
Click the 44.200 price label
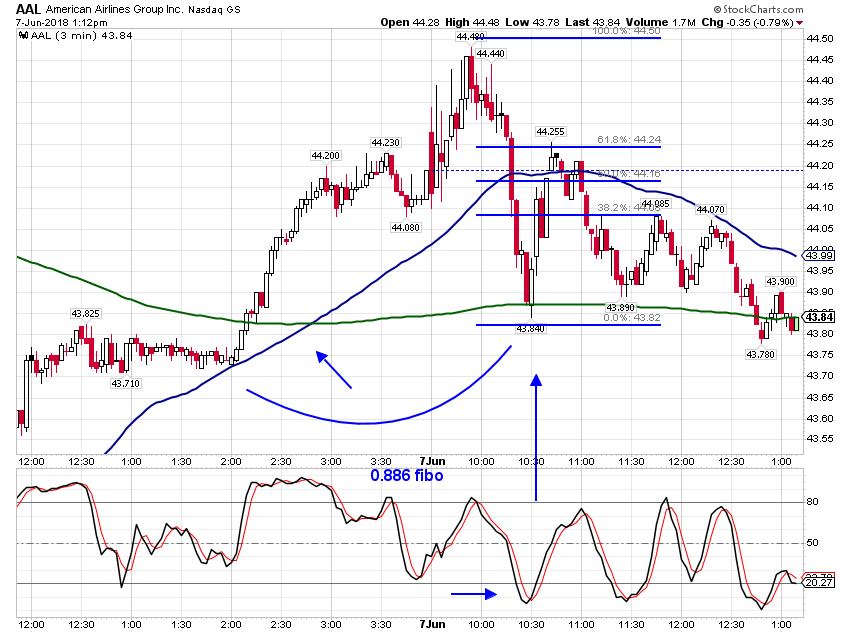(325, 156)
